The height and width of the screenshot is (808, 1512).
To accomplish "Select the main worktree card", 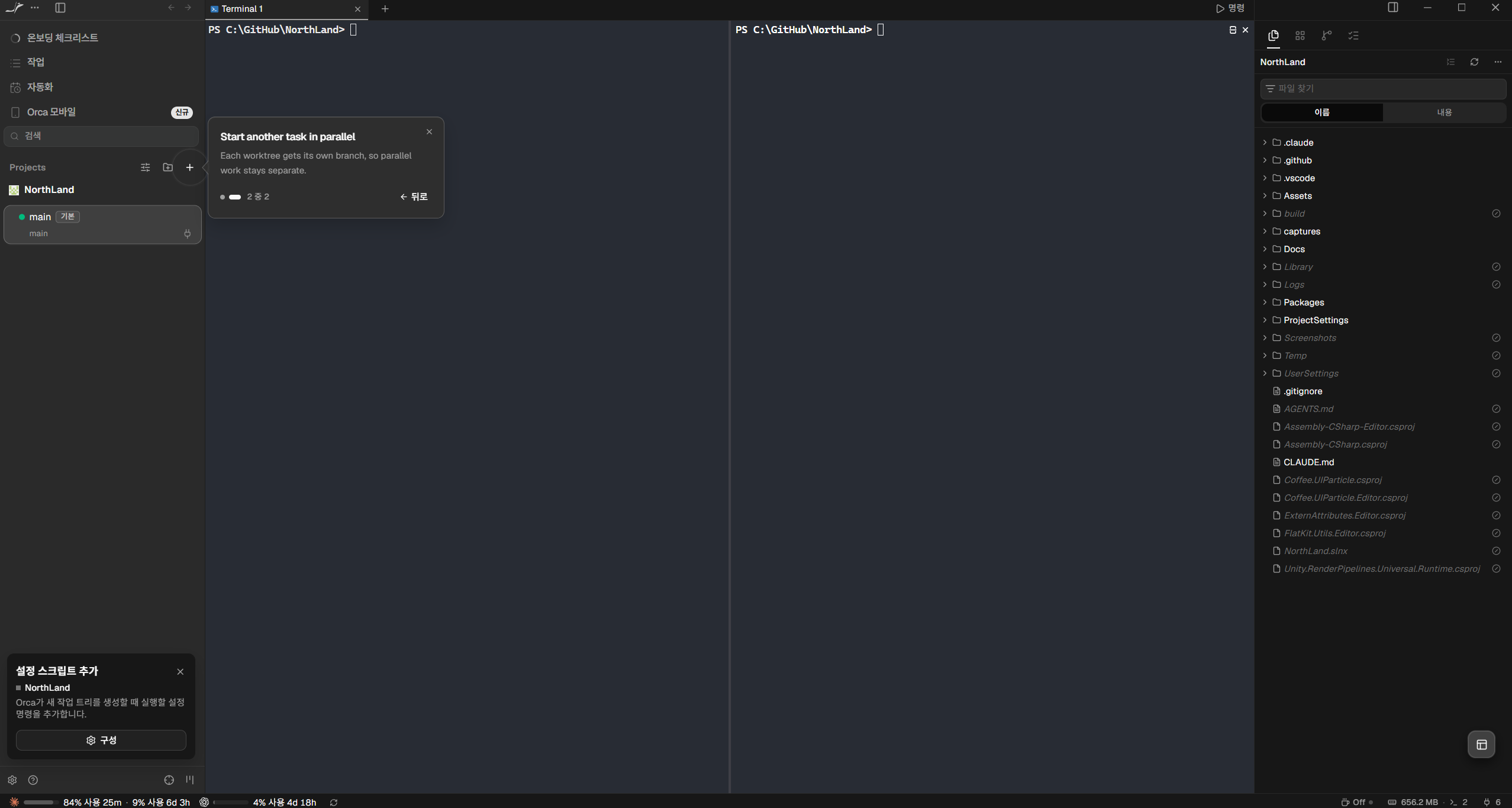I will click(x=103, y=225).
